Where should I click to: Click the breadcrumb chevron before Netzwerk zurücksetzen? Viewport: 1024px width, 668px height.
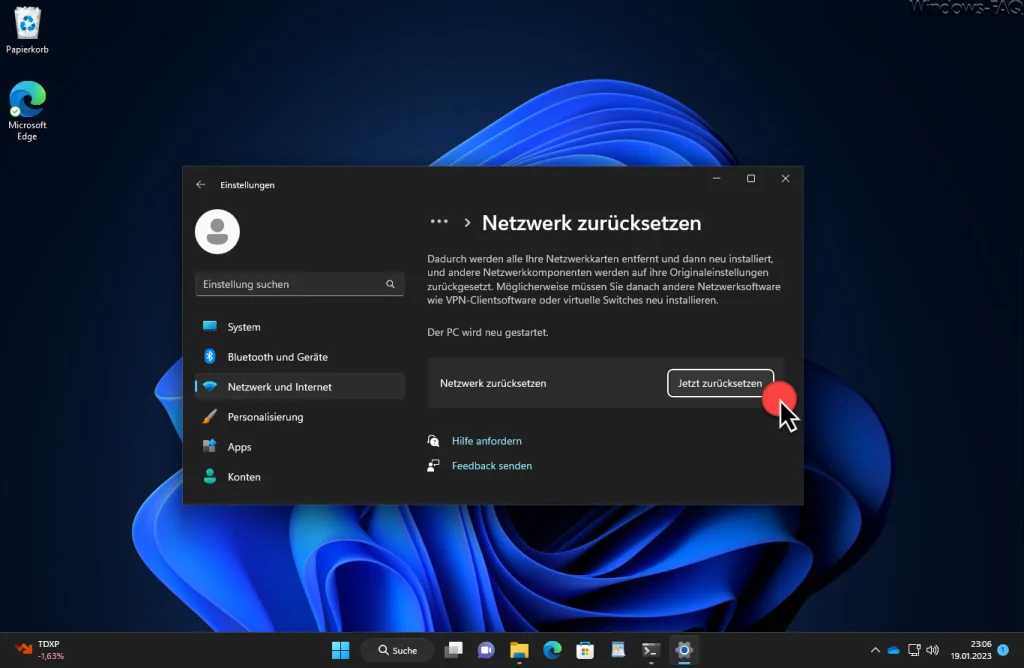click(x=467, y=223)
